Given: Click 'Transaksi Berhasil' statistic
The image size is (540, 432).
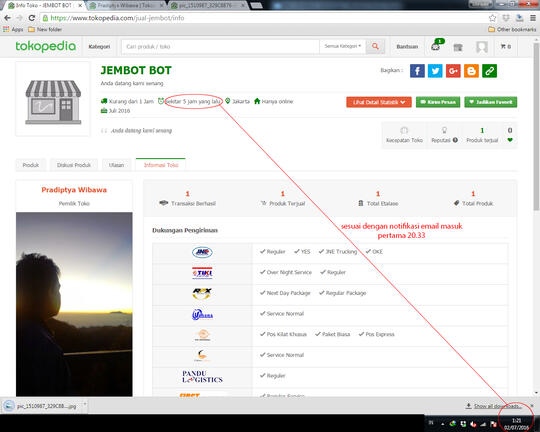Looking at the screenshot, I should (x=187, y=199).
